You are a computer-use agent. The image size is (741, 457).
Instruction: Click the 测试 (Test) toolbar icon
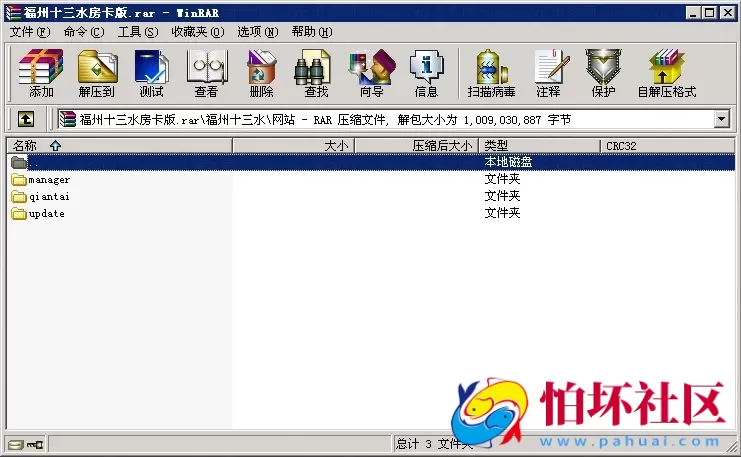tap(151, 73)
